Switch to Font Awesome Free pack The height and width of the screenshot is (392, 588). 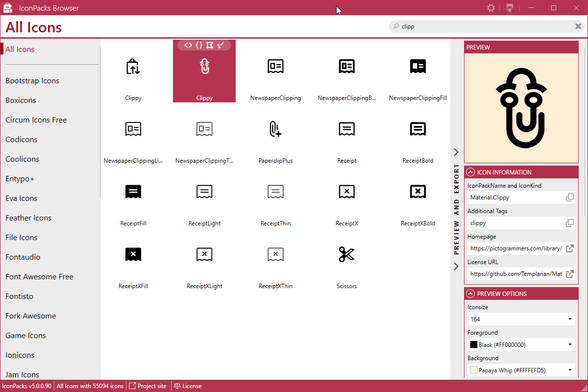39,277
